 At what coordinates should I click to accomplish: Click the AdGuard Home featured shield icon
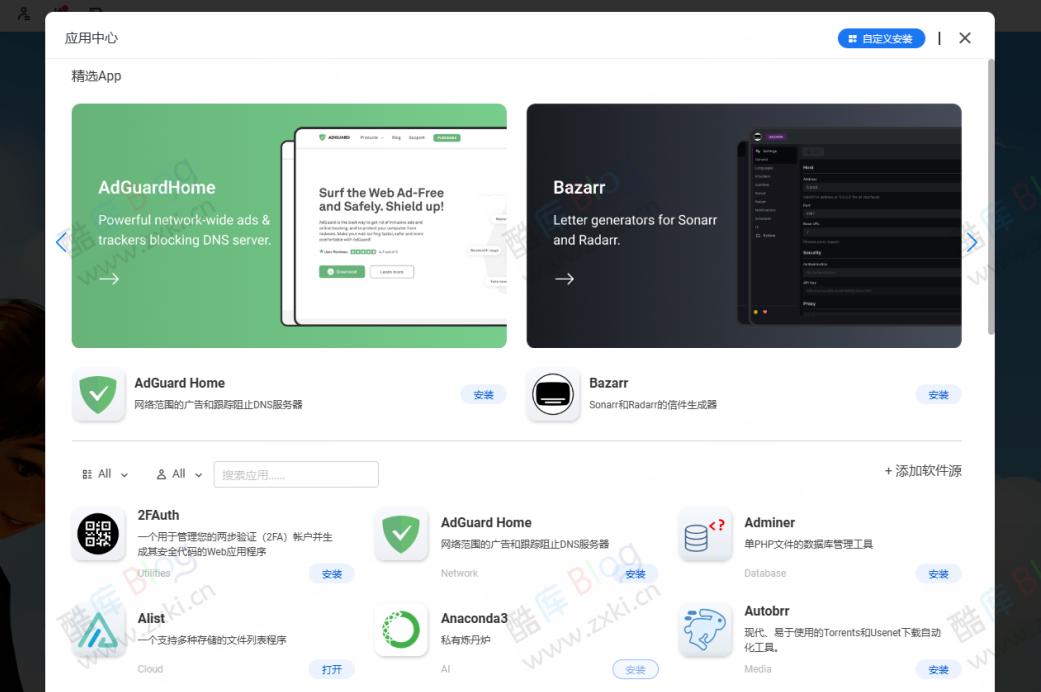(x=99, y=394)
